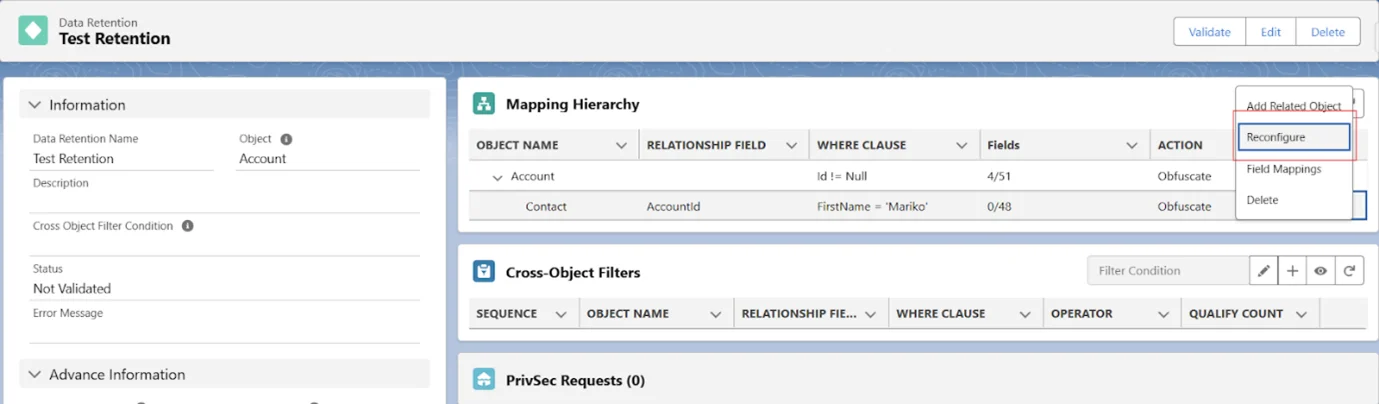Select Reconfigure from the row action menu
Image resolution: width=1379 pixels, height=404 pixels.
[x=1293, y=137]
